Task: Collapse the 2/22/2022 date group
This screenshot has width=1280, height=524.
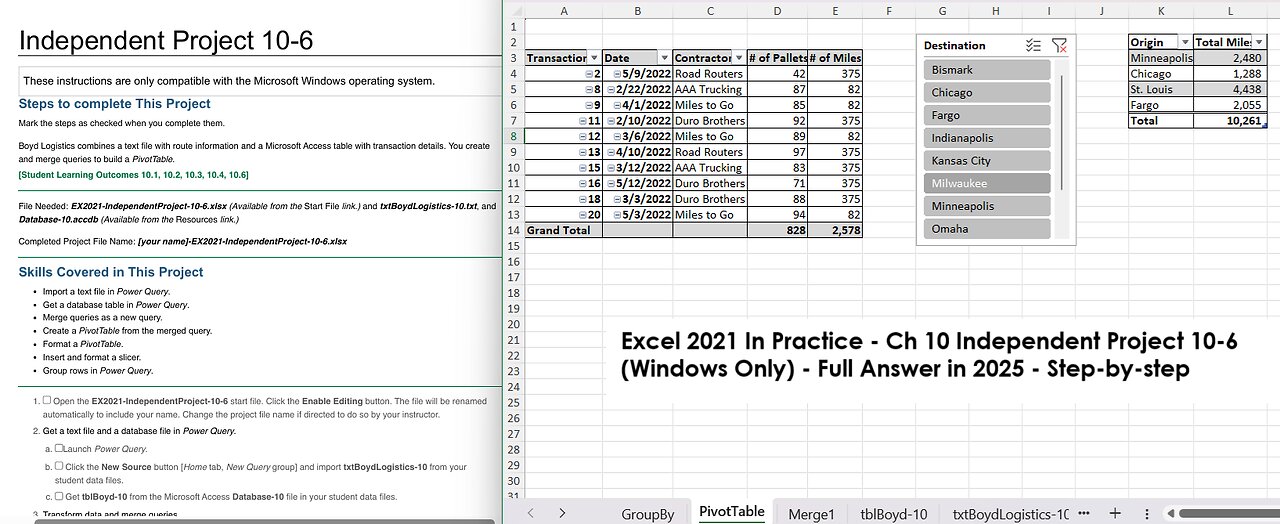Action: tap(610, 89)
